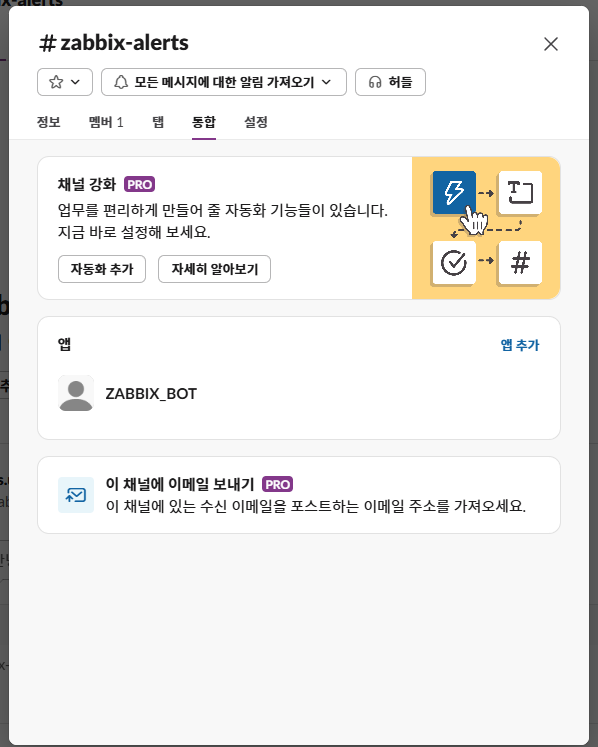
Task: Go to the 설정 tab
Action: point(256,122)
